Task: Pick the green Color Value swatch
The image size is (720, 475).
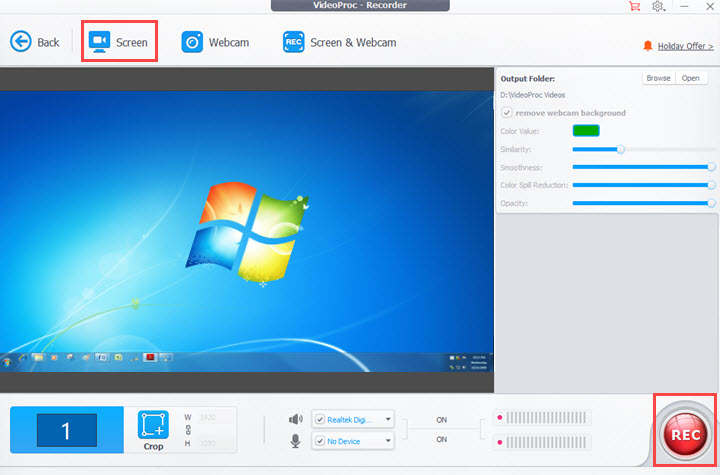Action: (586, 130)
